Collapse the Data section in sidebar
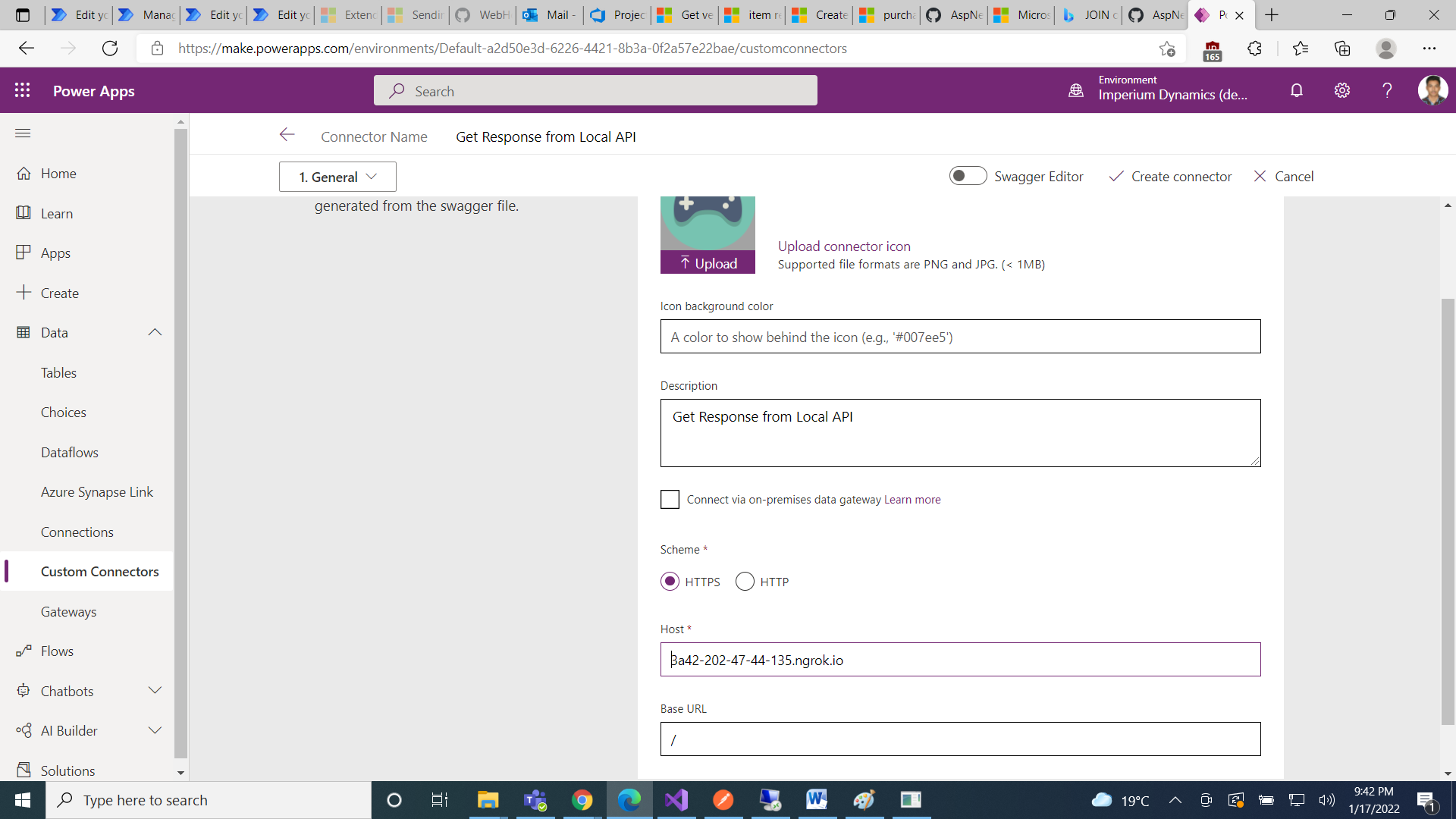Screen dimensions: 1456x819 pos(155,332)
